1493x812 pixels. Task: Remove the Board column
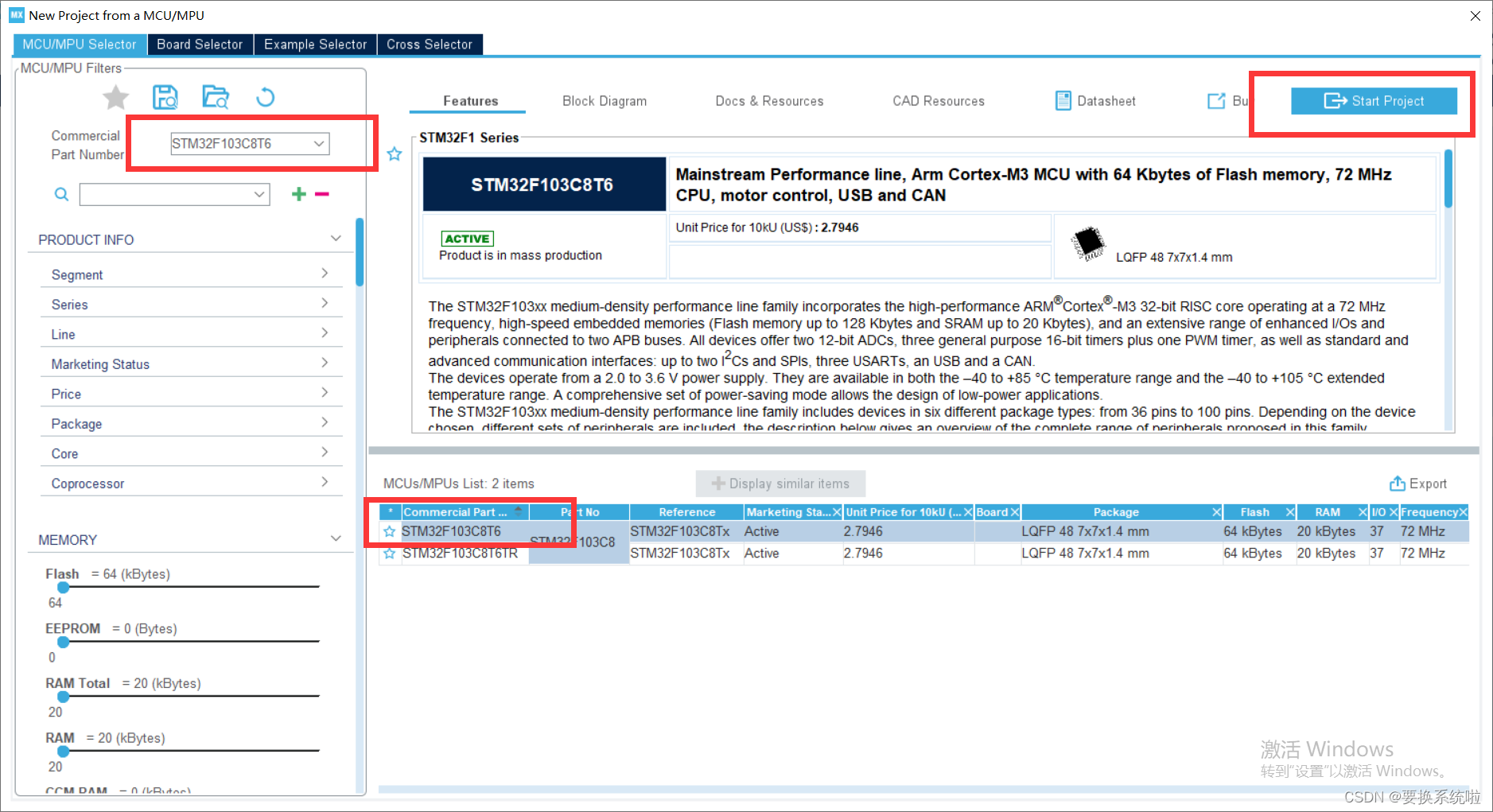coord(1015,512)
